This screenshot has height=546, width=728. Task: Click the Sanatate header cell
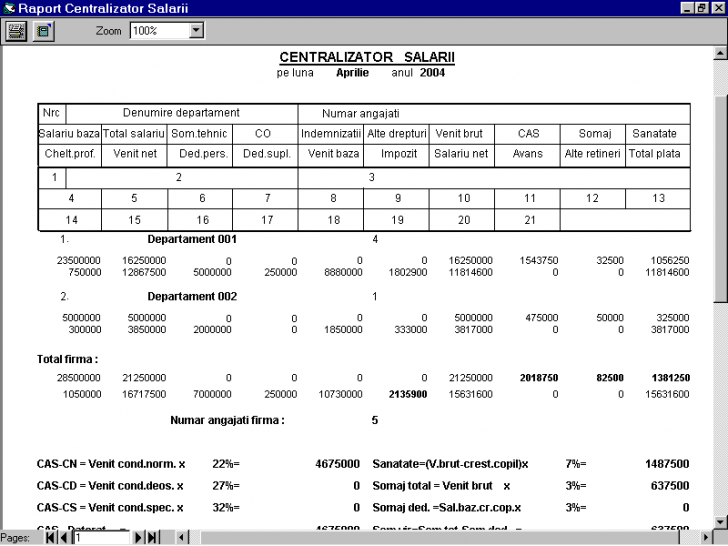coord(657,134)
